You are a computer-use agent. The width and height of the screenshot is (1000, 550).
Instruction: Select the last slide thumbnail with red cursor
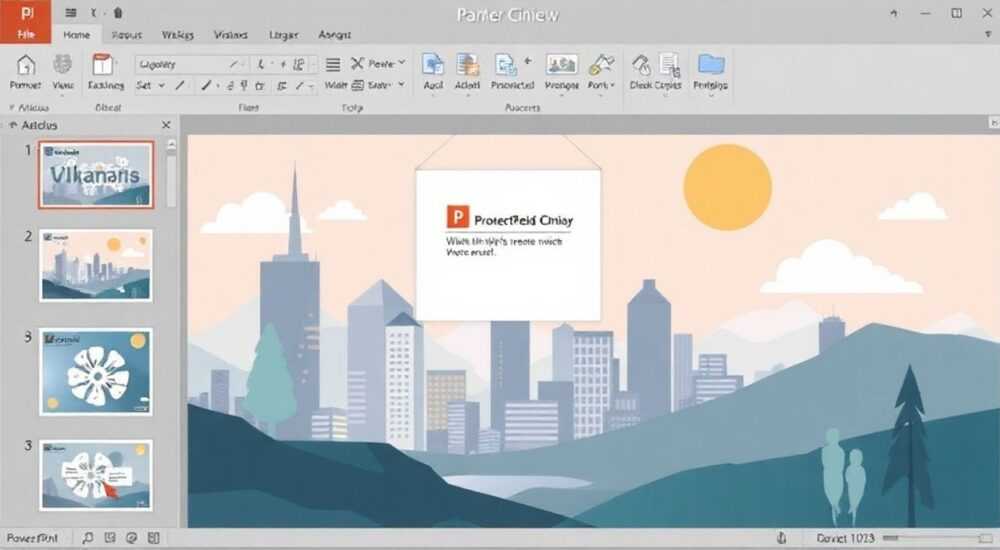coord(96,475)
